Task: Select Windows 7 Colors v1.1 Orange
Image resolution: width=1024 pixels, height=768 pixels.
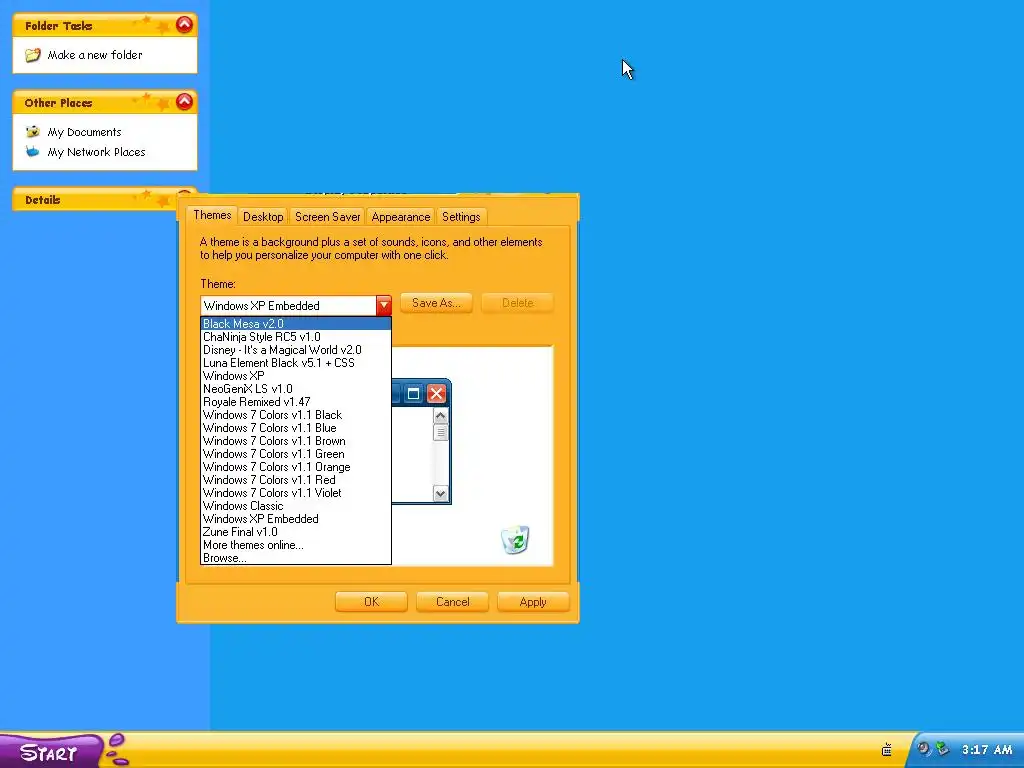Action: (296, 468)
